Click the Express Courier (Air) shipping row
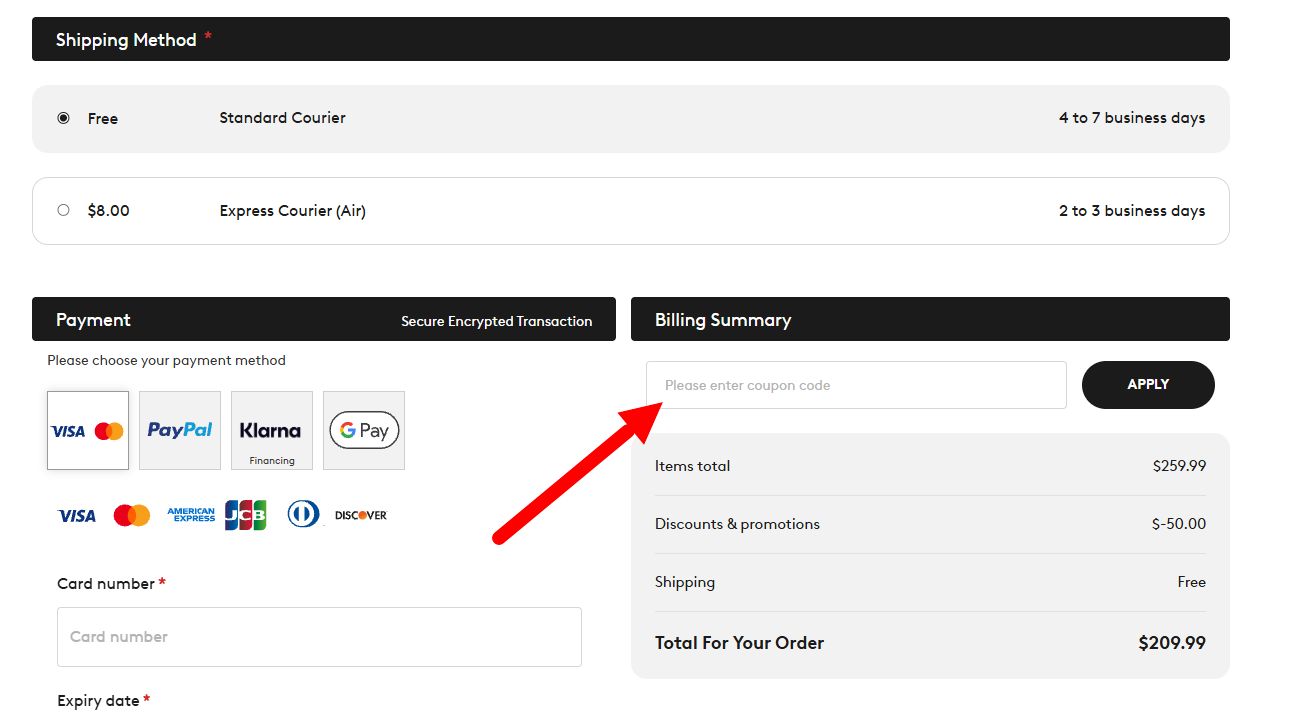Viewport: 1298px width, 723px height. coord(631,211)
